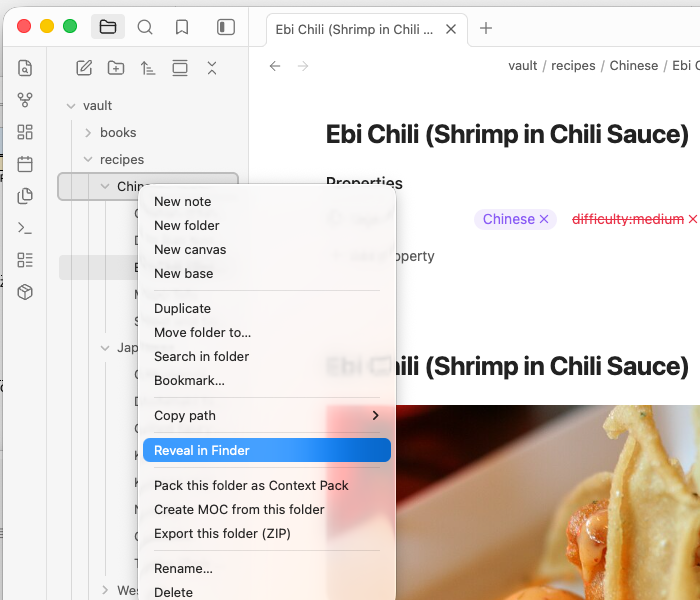Image resolution: width=700 pixels, height=600 pixels.
Task: Navigate back with left arrow
Action: 275,66
